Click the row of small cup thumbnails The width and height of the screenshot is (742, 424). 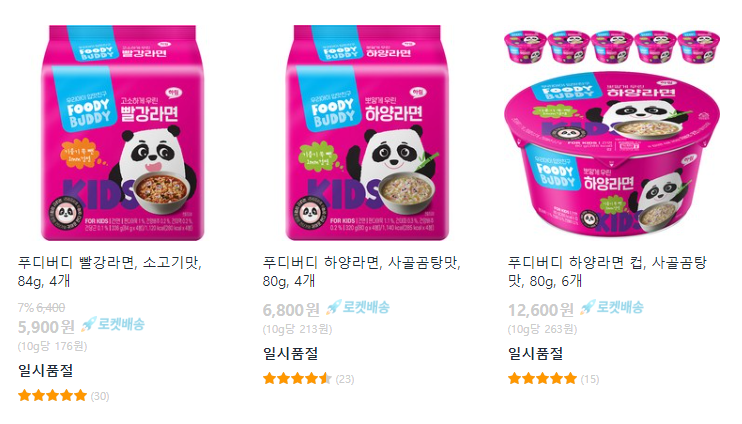[x=612, y=47]
